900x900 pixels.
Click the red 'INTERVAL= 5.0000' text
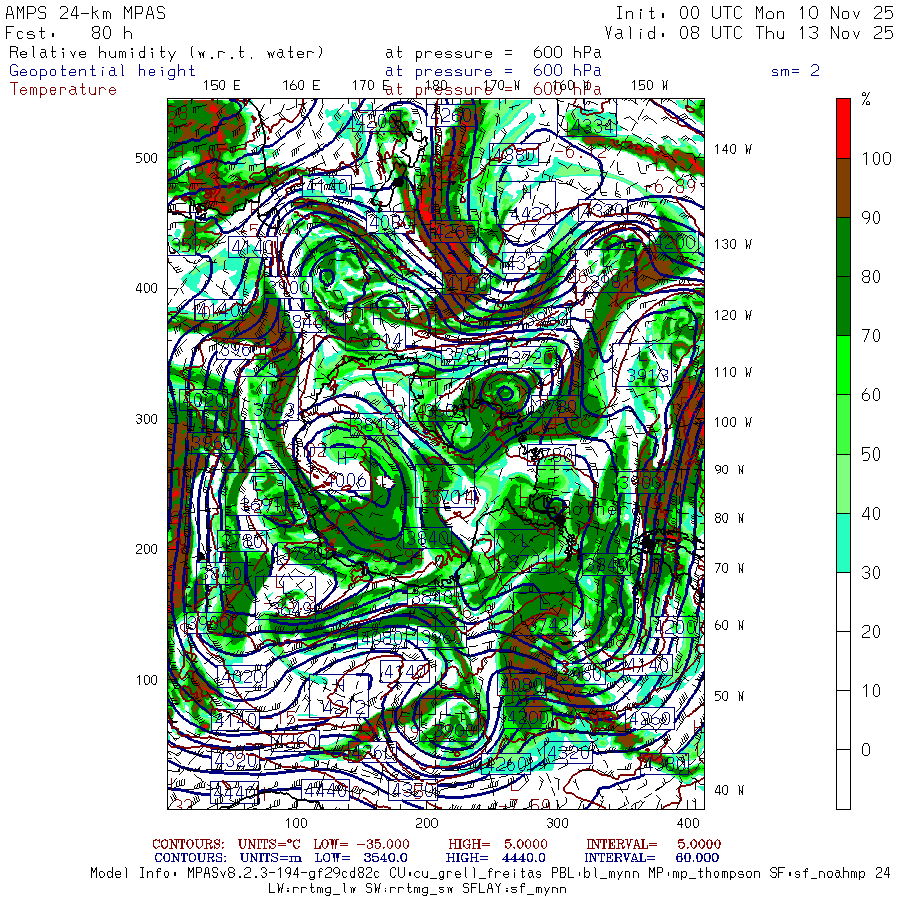click(653, 844)
